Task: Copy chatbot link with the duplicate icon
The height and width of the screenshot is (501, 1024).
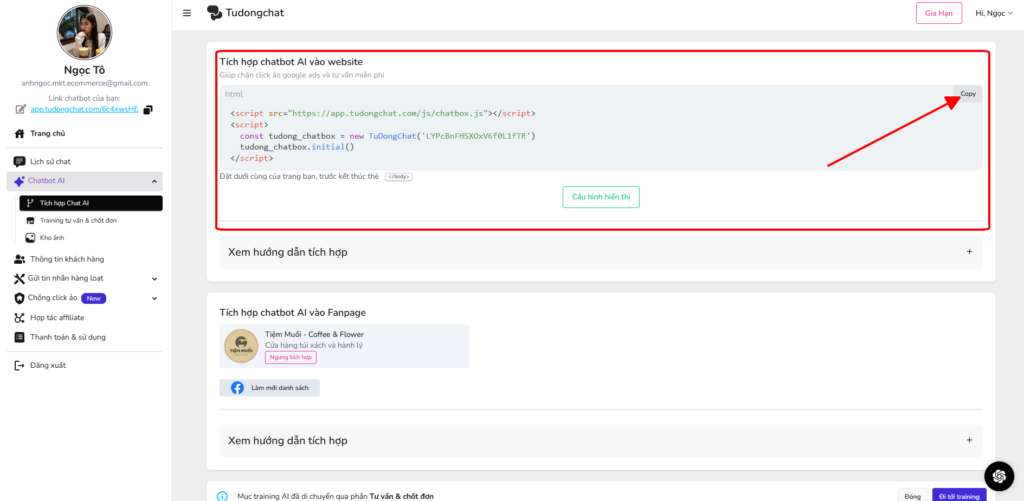Action: coord(148,109)
